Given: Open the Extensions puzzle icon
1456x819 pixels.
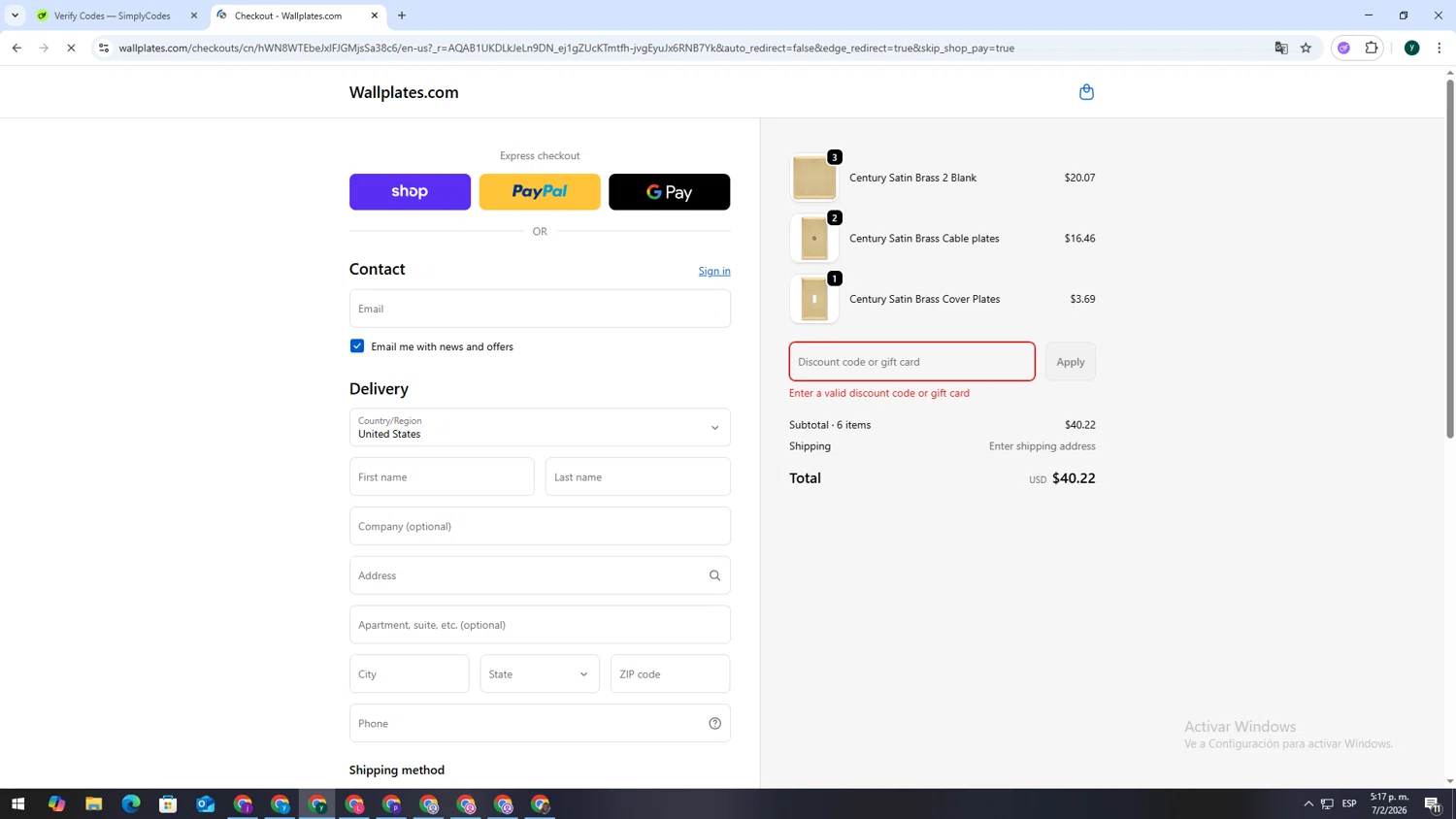Looking at the screenshot, I should coord(1371,48).
